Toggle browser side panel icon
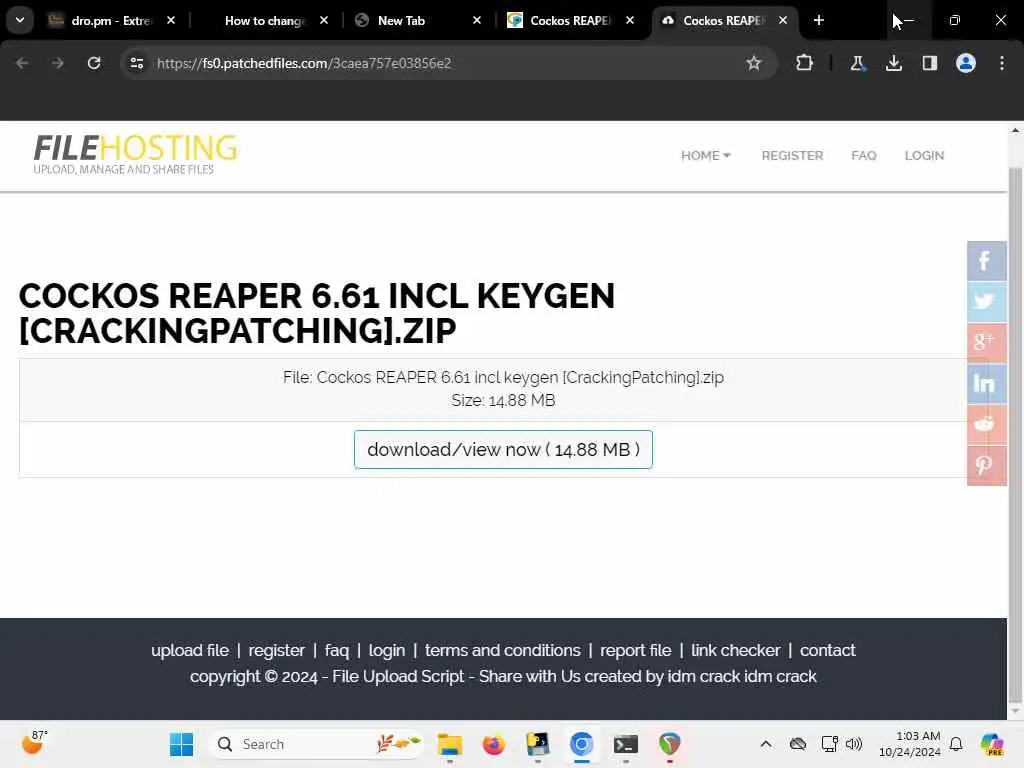 930,63
